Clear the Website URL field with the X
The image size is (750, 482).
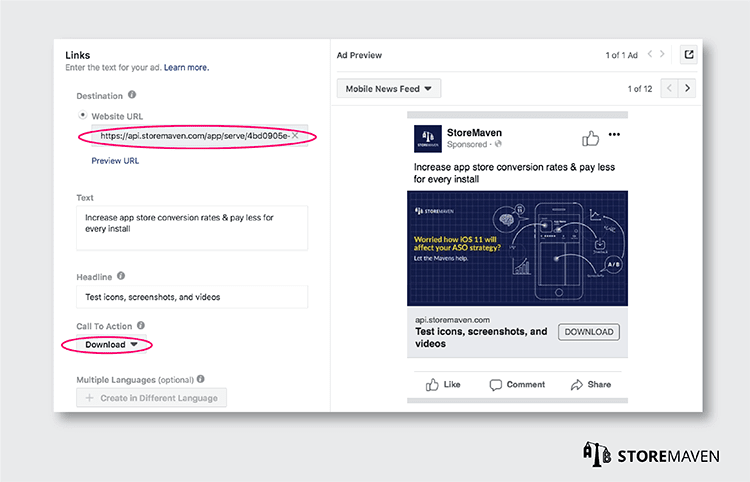[295, 136]
